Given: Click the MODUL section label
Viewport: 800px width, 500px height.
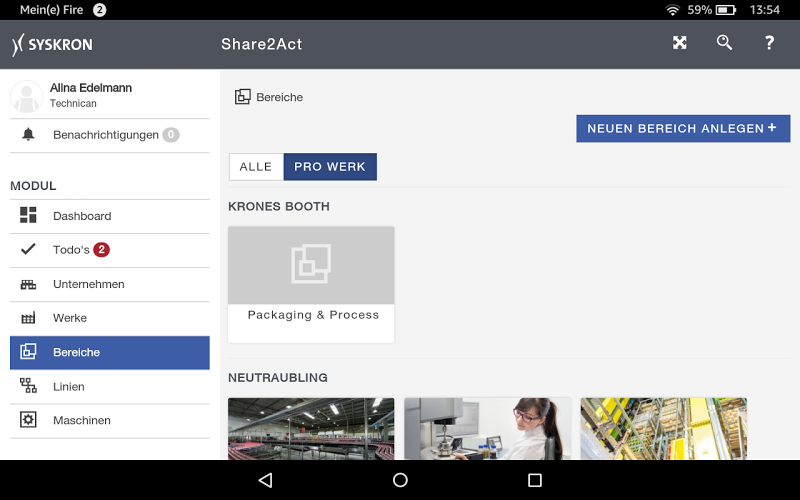Looking at the screenshot, I should (33, 186).
